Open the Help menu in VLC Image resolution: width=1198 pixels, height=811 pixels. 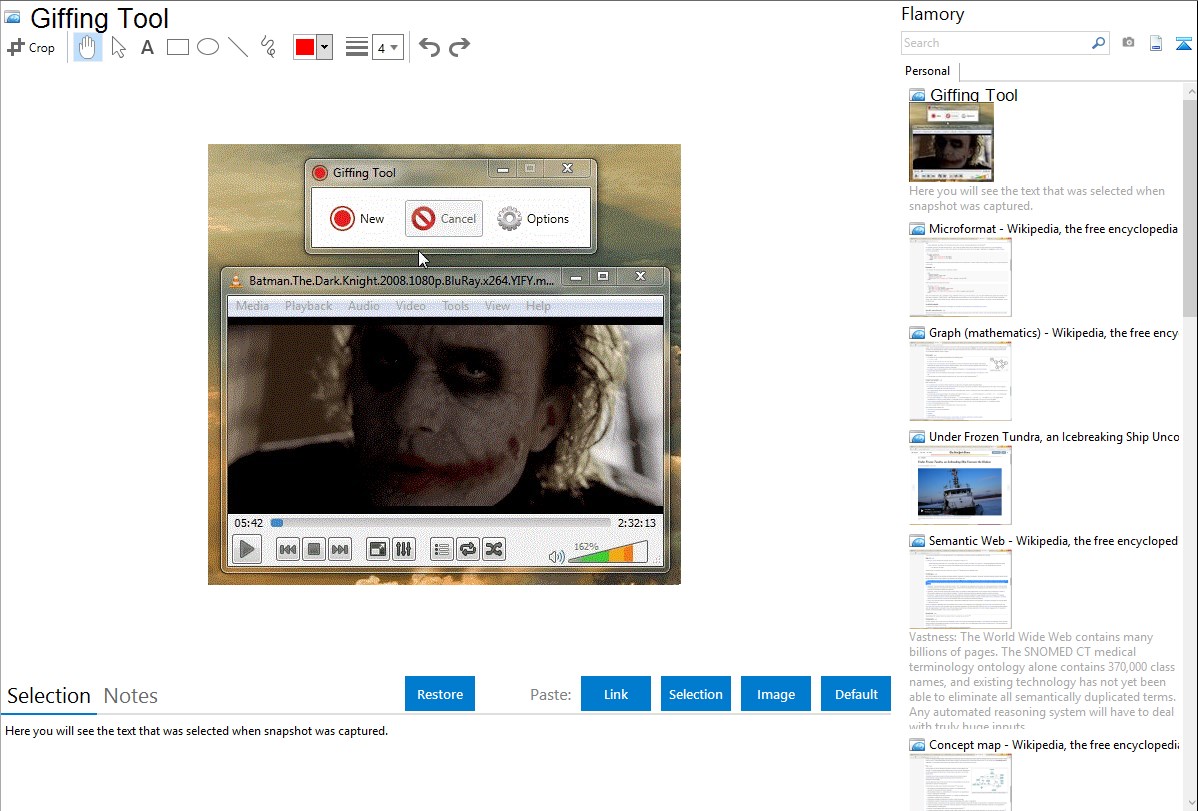[x=538, y=306]
